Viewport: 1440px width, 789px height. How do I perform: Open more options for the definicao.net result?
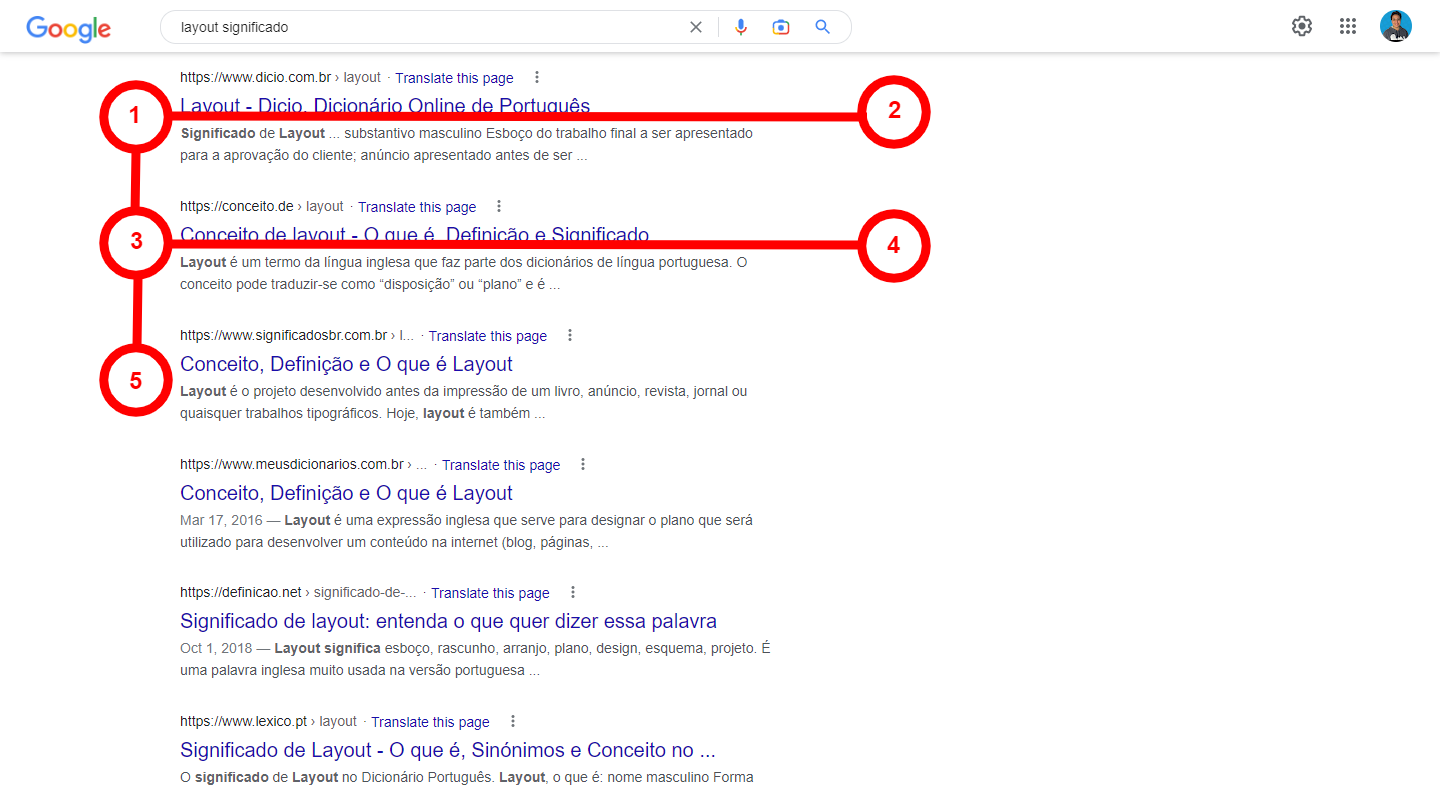click(573, 592)
